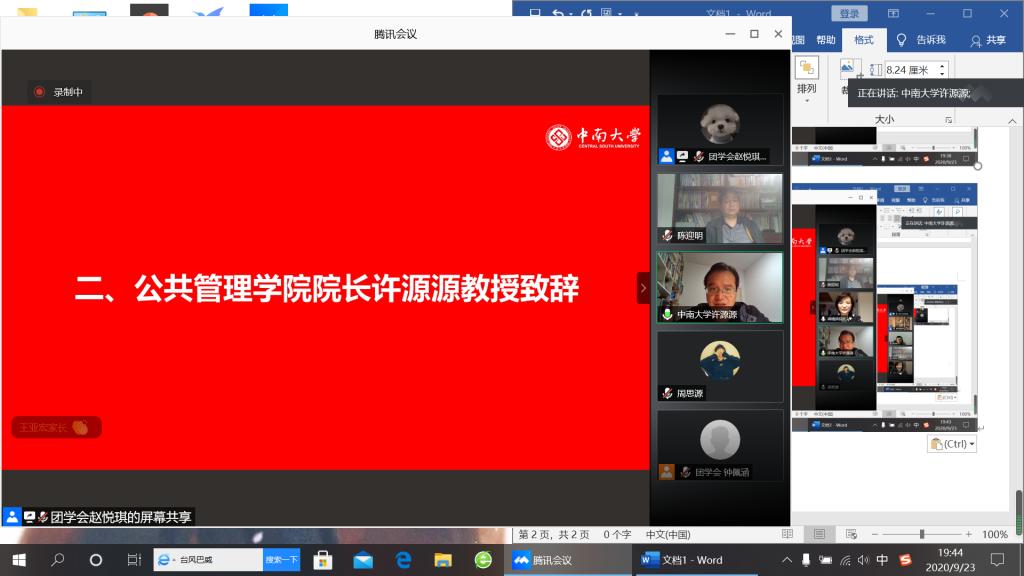Viewport: 1024px width, 576px height.
Task: Collapse the participant video sidebar arrow
Action: pyautogui.click(x=643, y=288)
